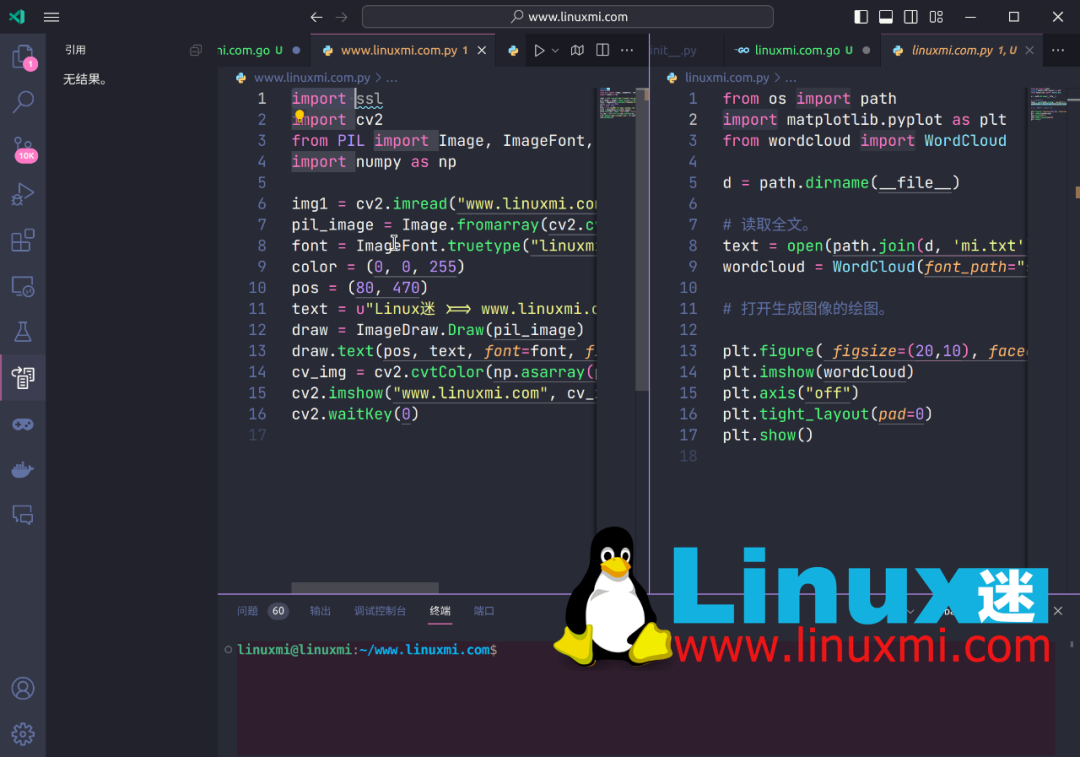Open the Manage settings gear
The width and height of the screenshot is (1080, 757).
pyautogui.click(x=23, y=734)
